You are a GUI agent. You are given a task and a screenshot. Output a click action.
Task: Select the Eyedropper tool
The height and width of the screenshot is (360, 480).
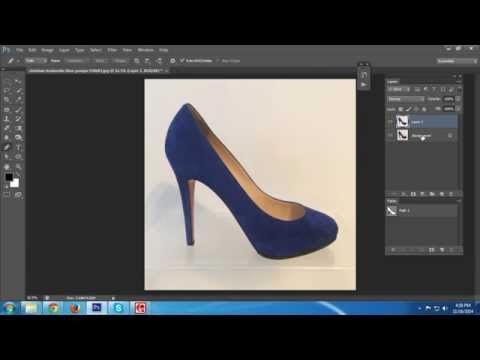(x=18, y=100)
